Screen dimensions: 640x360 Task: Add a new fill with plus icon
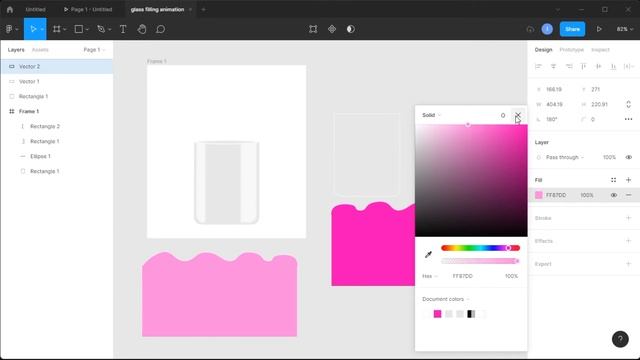(x=628, y=180)
